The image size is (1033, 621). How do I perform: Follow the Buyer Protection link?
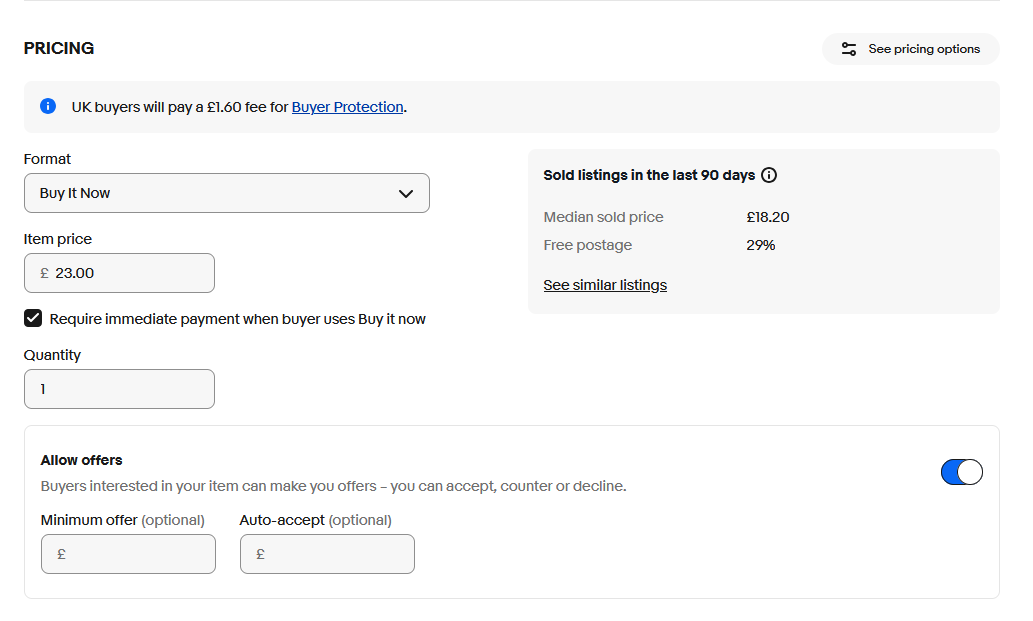coord(347,107)
